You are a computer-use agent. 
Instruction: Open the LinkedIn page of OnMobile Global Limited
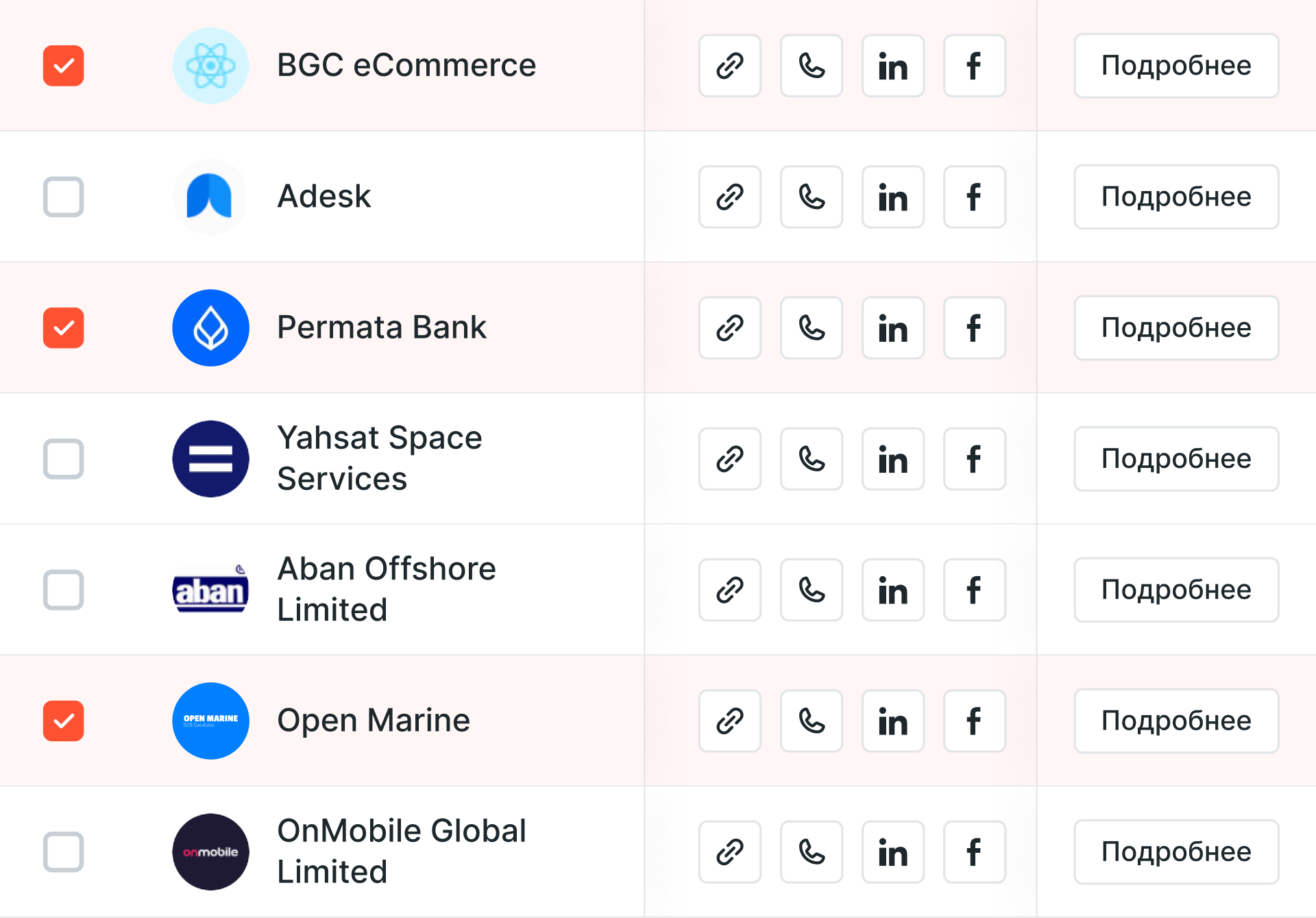[x=892, y=852]
